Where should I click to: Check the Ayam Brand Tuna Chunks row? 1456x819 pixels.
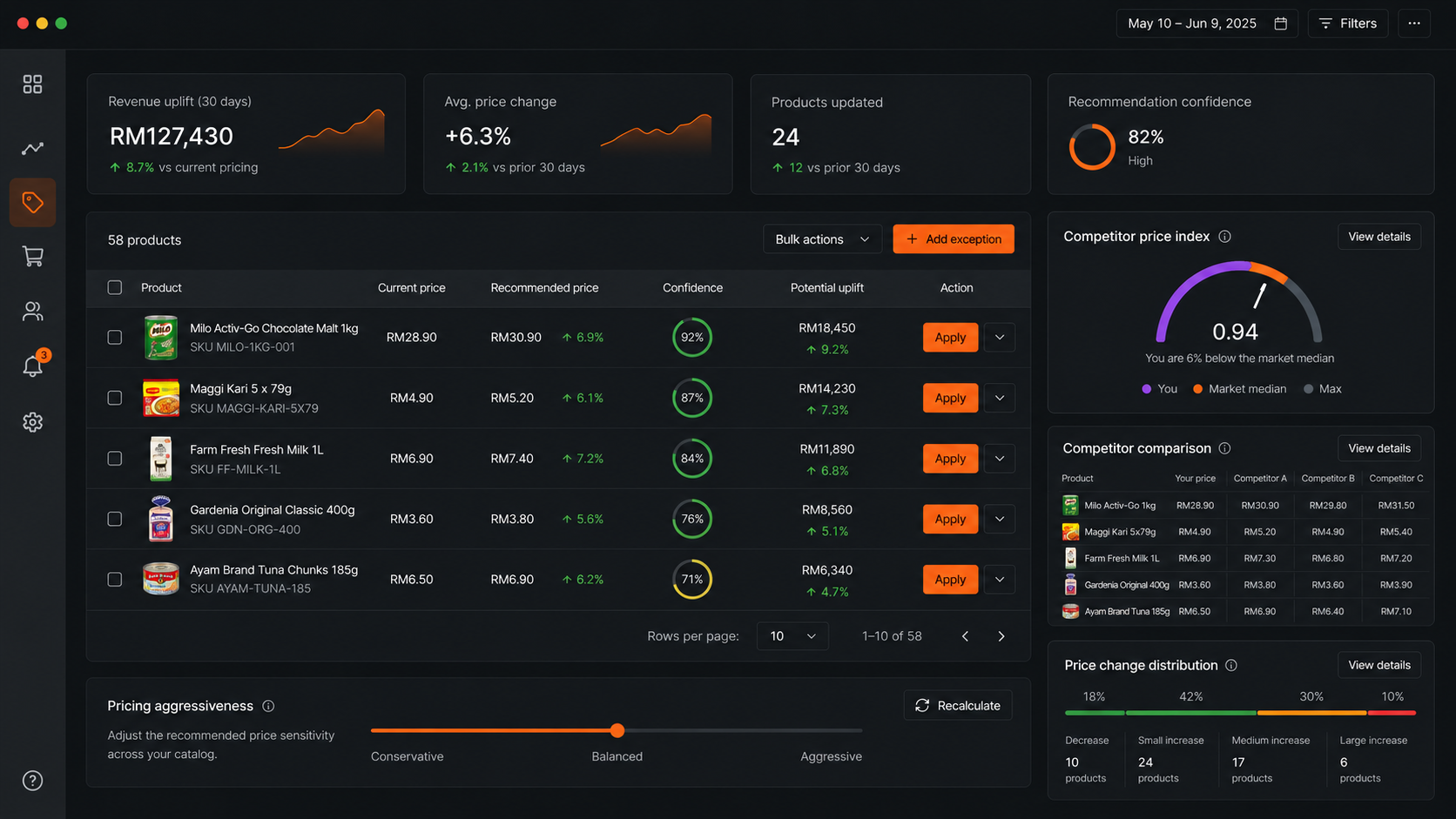tap(115, 580)
